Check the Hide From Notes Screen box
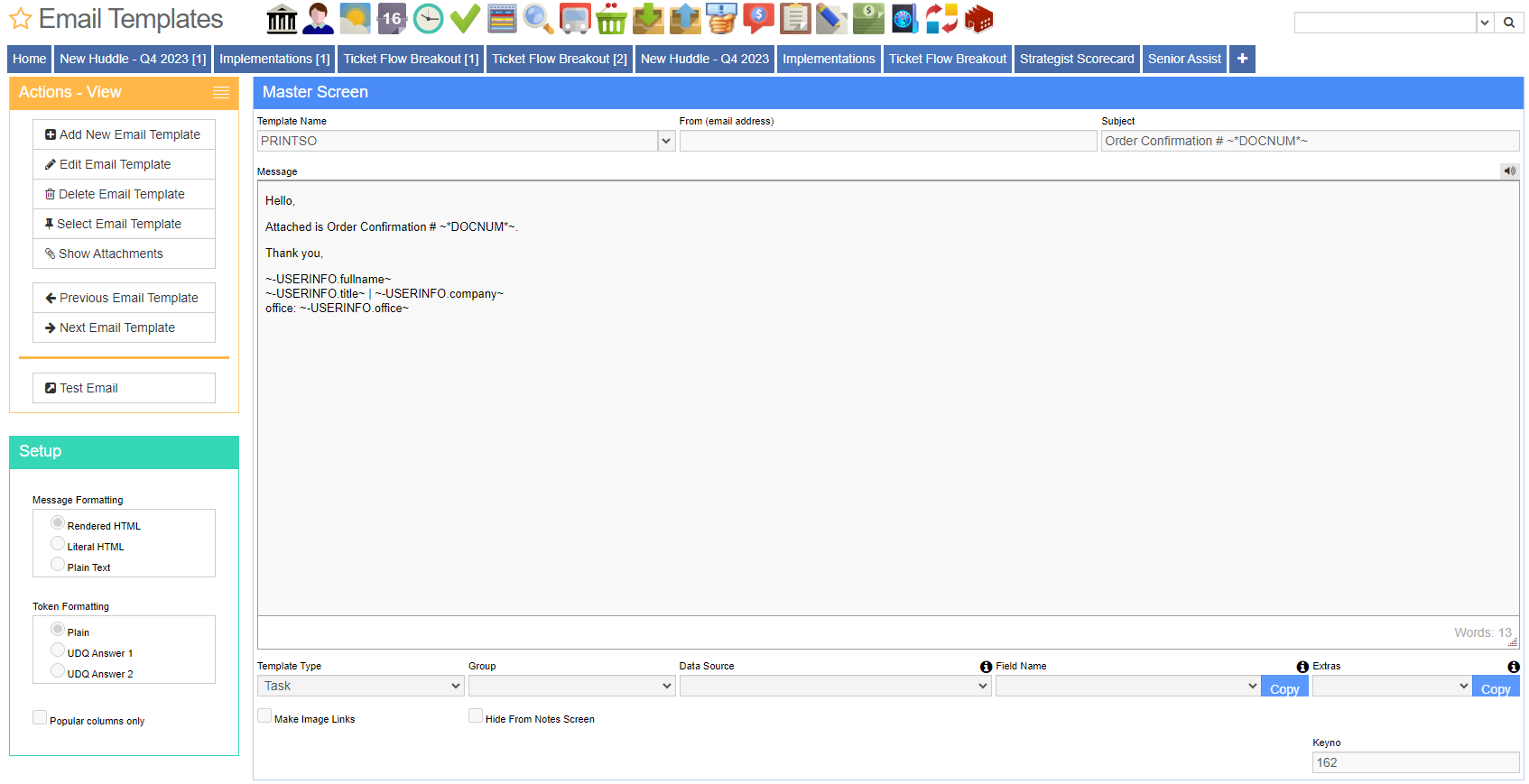Viewport: 1529px width, 784px height. (x=476, y=715)
